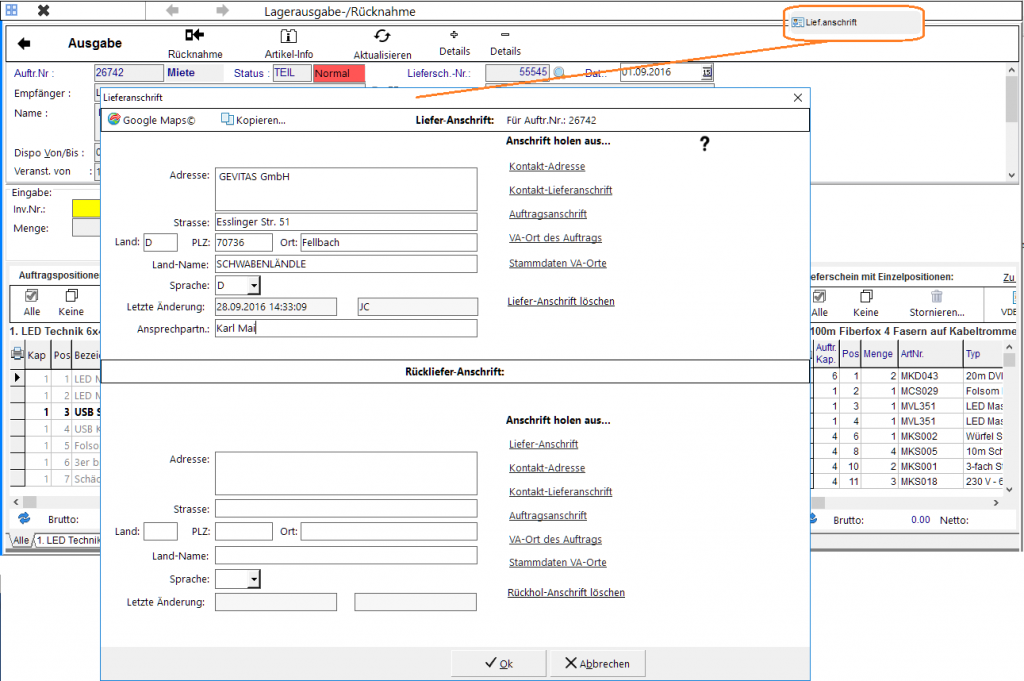Click VA-Ort des Auftrags in upper section
The image size is (1024, 681).
pos(555,238)
